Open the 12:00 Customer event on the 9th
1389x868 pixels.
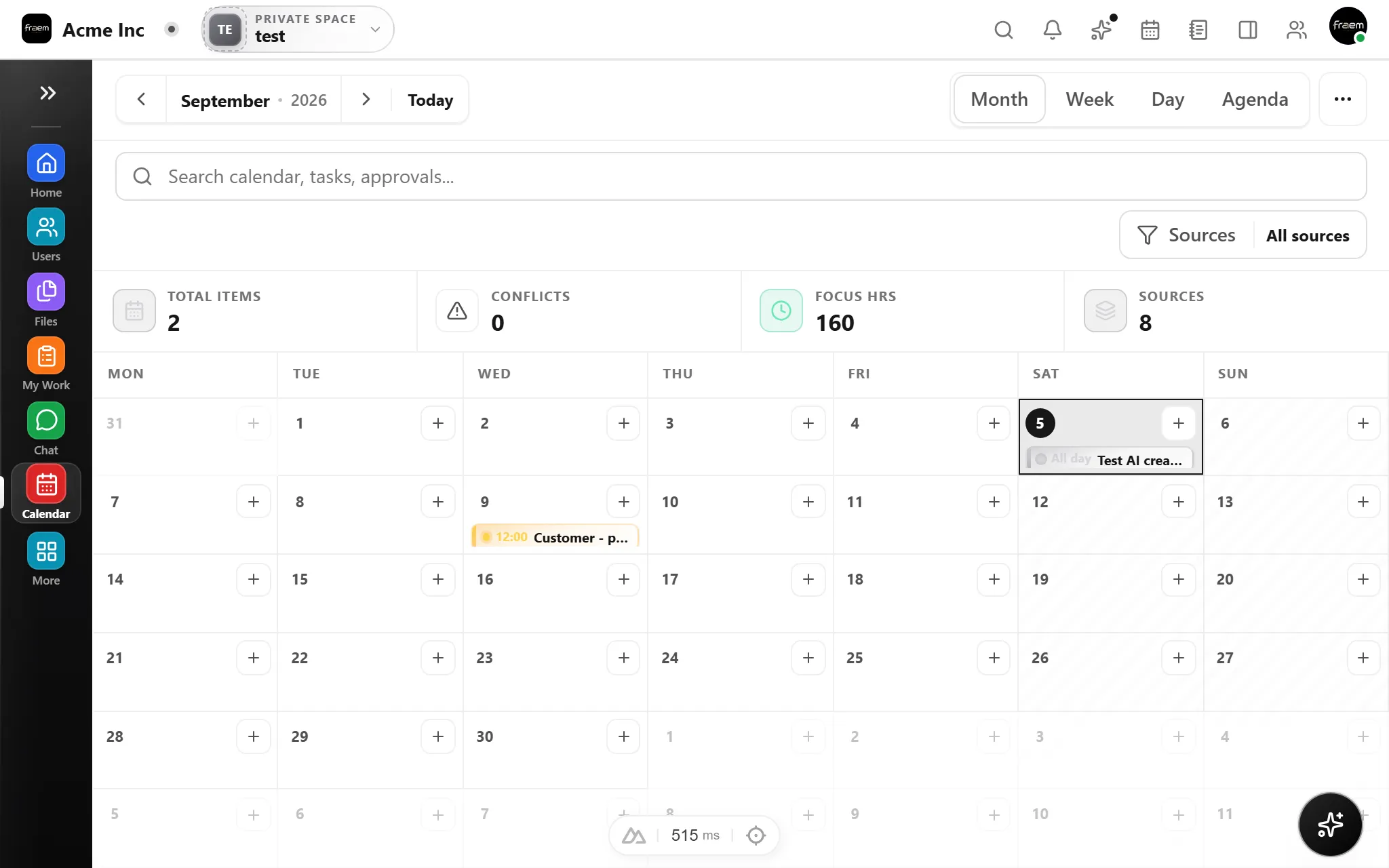(555, 537)
